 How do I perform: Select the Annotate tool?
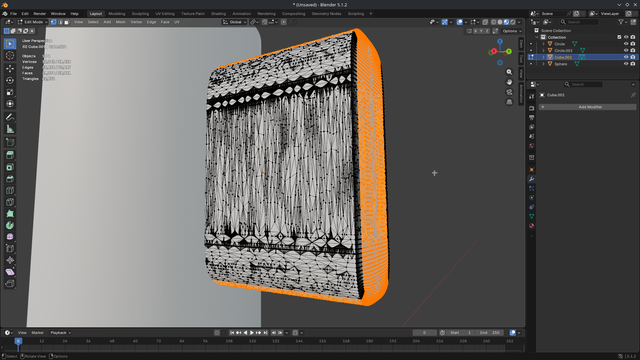click(10, 117)
